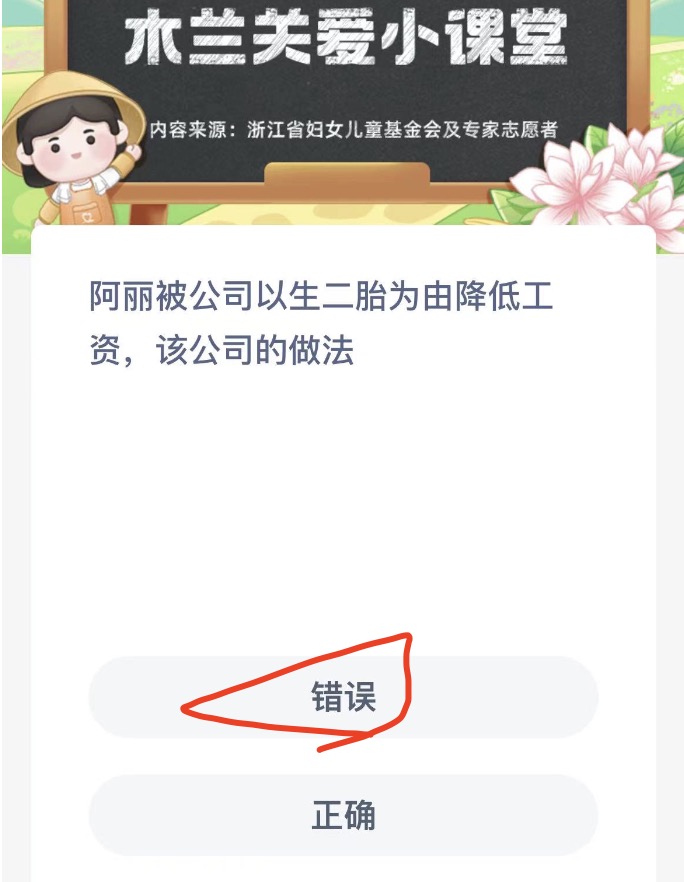Select the 正确 answer option
Viewport: 684px width, 882px height.
343,815
